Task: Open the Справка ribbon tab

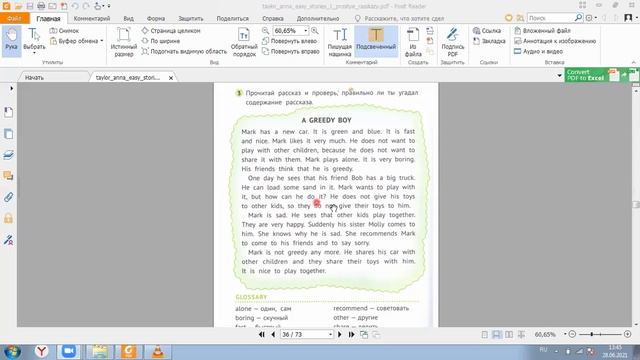Action: pyautogui.click(x=273, y=18)
